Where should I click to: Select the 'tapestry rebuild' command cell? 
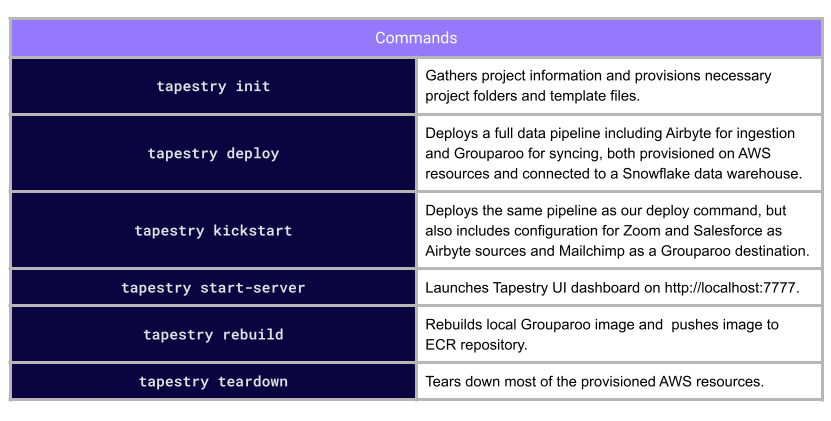coord(214,335)
